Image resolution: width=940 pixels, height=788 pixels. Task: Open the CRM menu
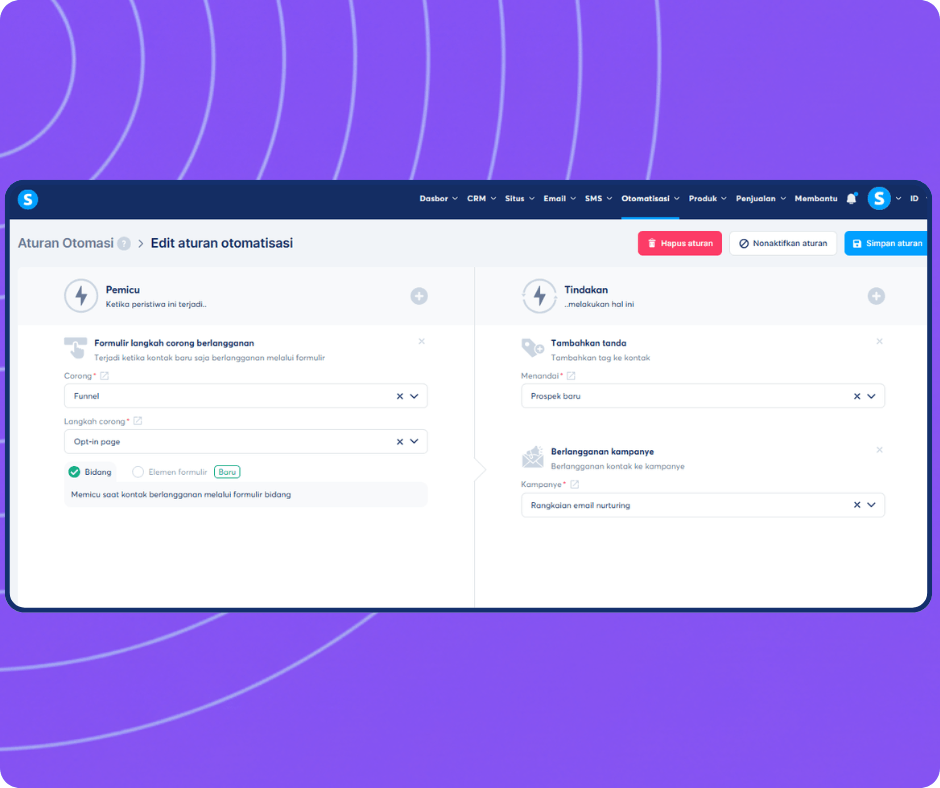click(481, 198)
